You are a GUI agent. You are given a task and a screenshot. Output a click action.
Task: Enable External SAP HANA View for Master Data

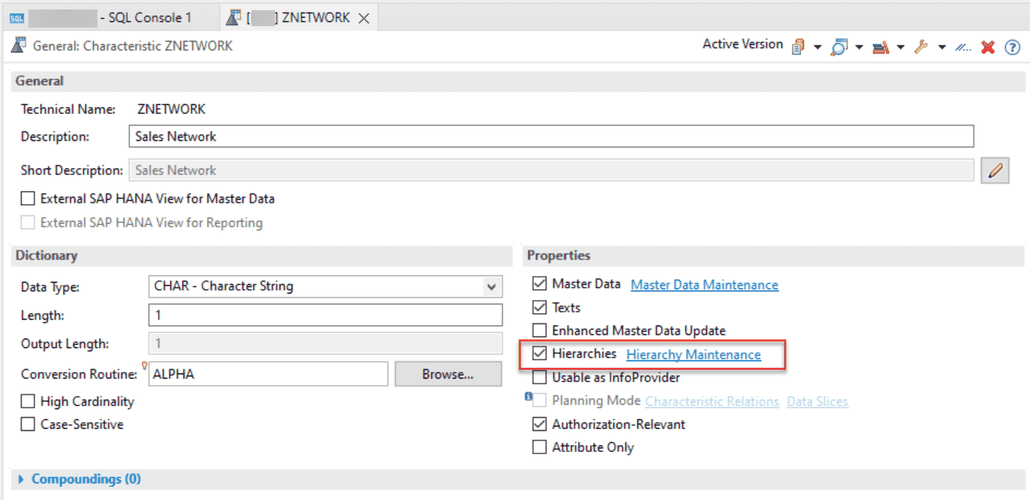pyautogui.click(x=28, y=199)
